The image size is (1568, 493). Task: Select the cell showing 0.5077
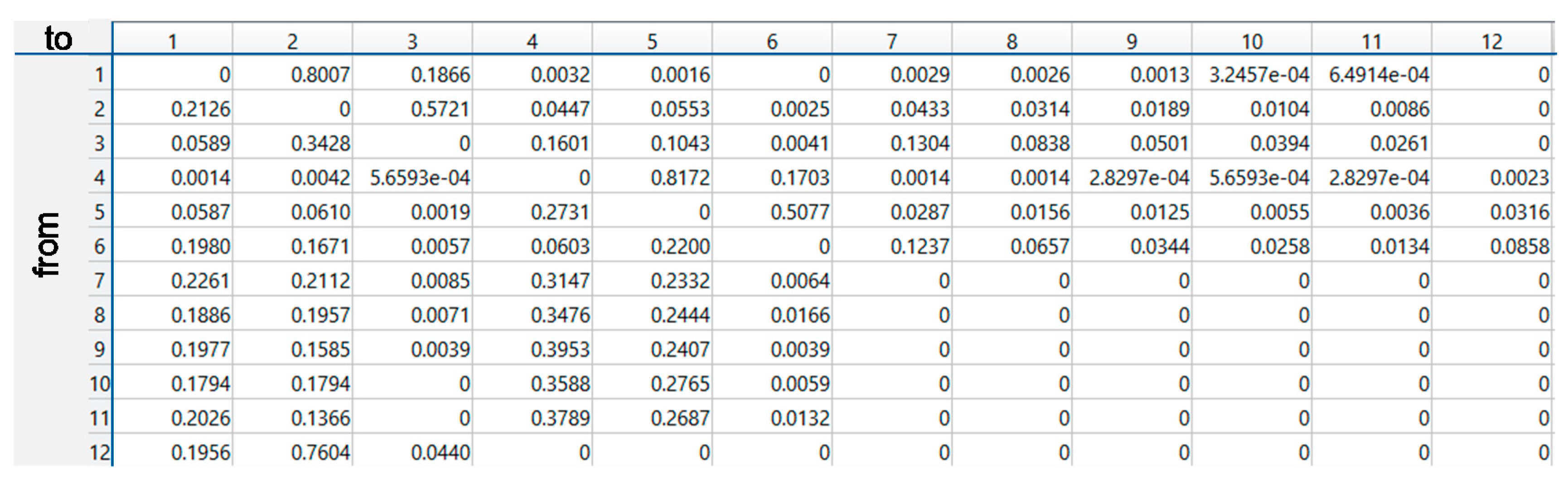click(x=800, y=212)
